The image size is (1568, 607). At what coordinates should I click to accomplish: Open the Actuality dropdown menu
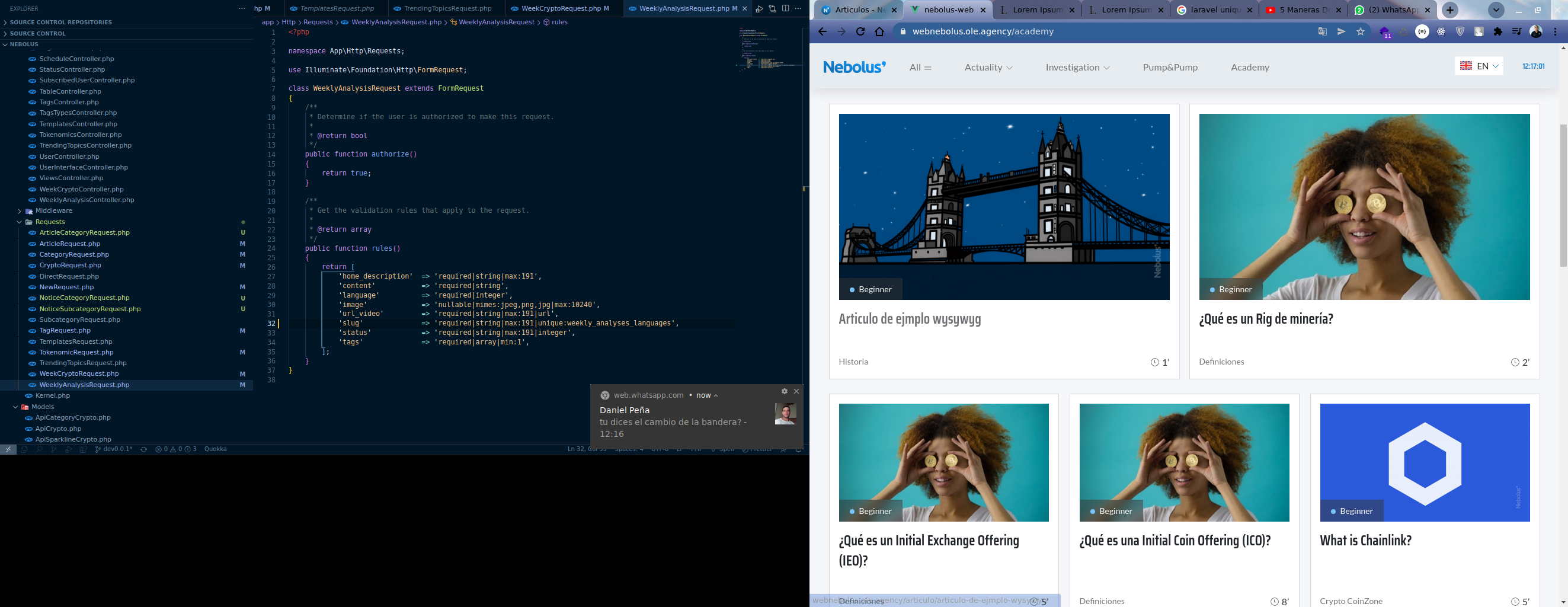(988, 68)
